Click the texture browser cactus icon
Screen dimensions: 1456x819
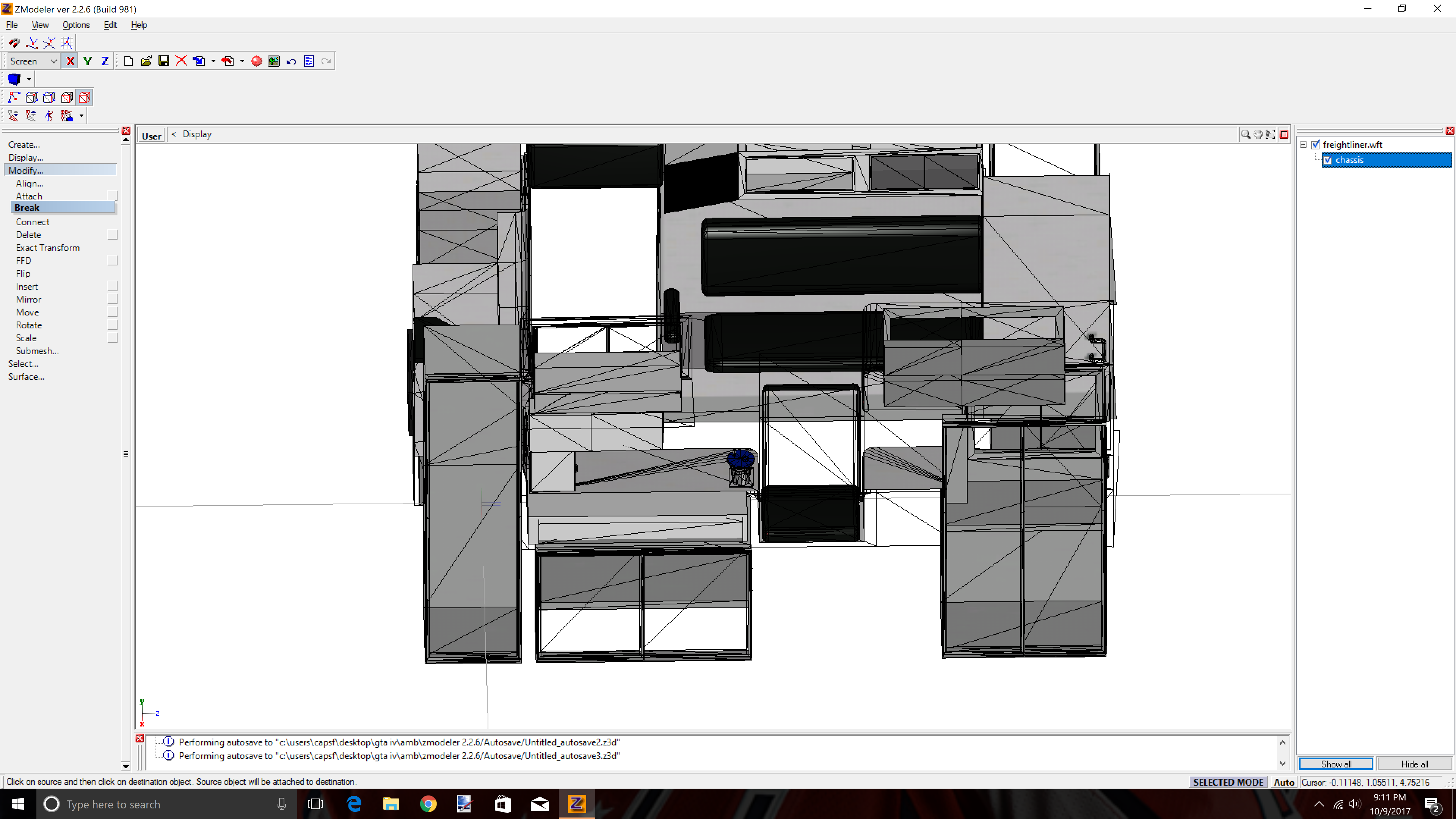(x=273, y=61)
